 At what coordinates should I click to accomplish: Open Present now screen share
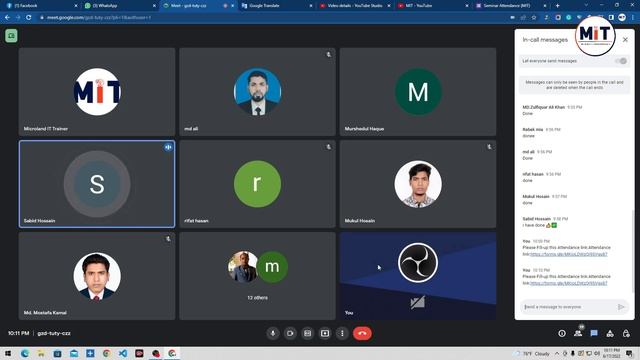click(325, 333)
